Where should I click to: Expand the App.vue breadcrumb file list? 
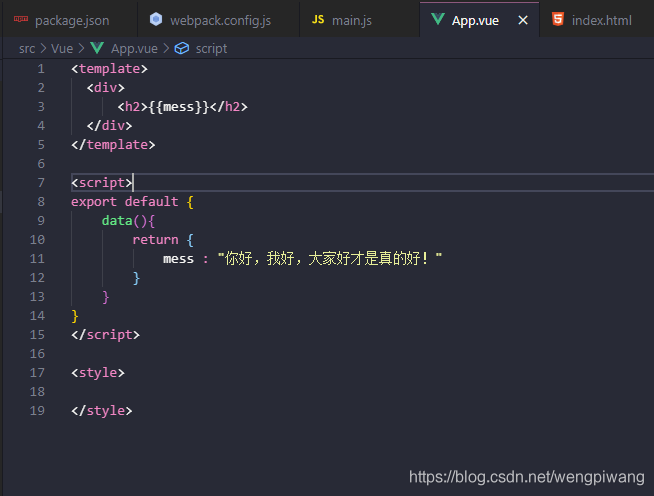[135, 48]
